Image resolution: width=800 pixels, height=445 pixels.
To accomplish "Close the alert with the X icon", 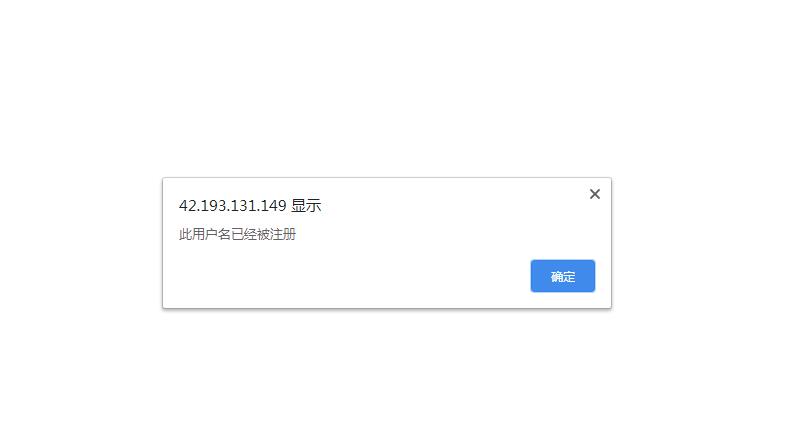I will (594, 194).
